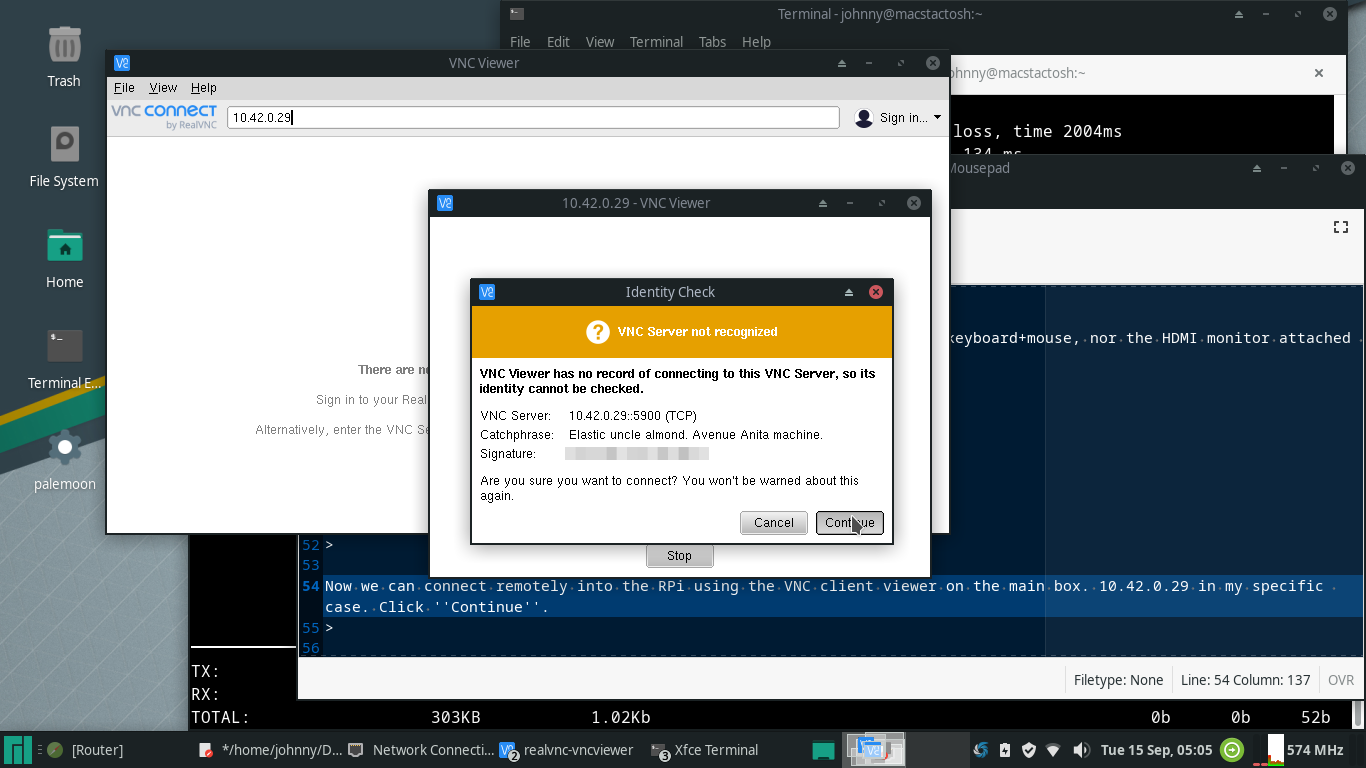The image size is (1366, 768).
Task: Click the Identity Check dialog's red close button
Action: [x=876, y=292]
